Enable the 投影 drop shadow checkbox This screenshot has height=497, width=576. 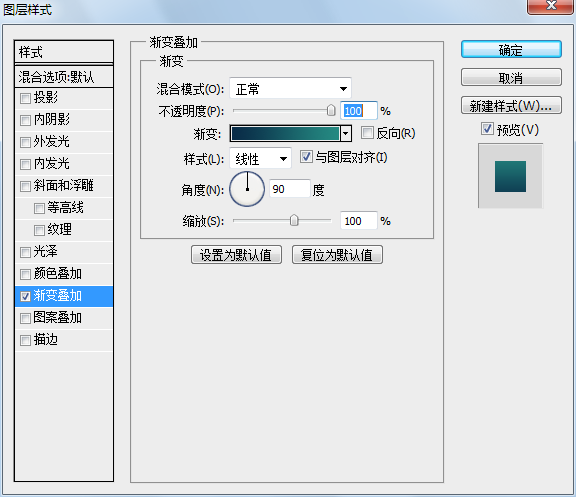pyautogui.click(x=25, y=98)
